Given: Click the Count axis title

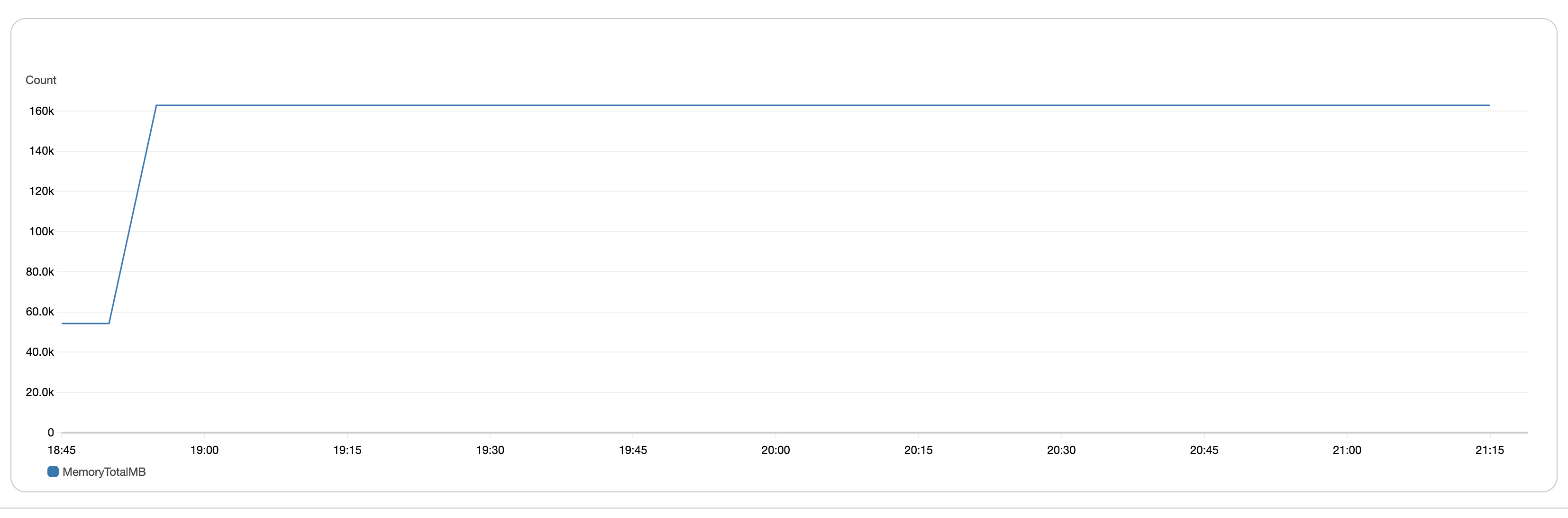Looking at the screenshot, I should point(41,80).
